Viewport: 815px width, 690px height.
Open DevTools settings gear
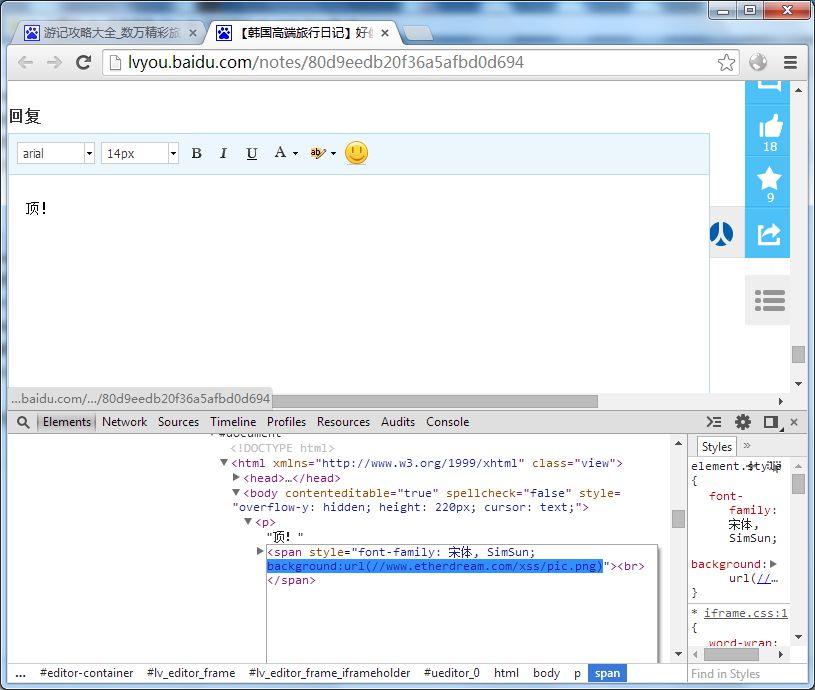click(742, 422)
